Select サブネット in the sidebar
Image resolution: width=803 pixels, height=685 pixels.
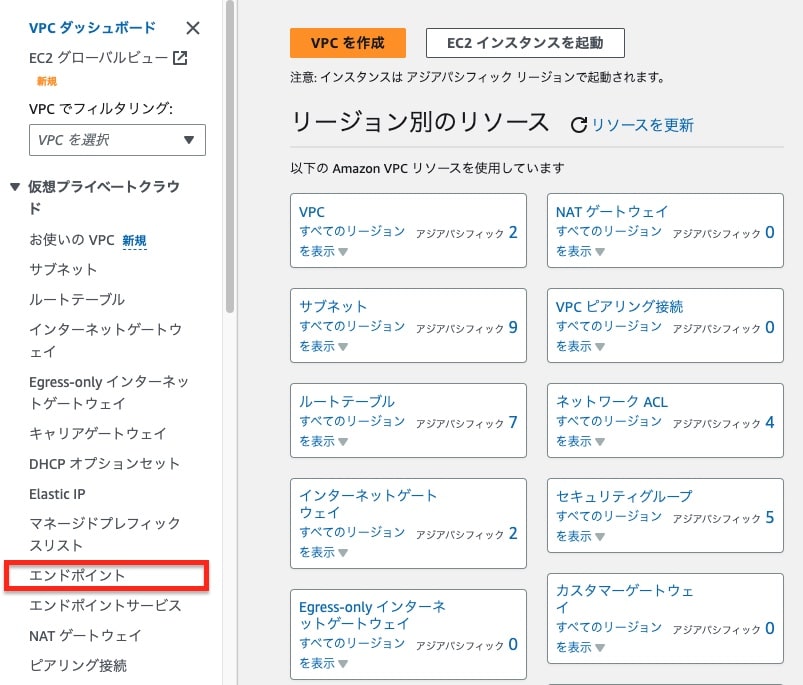pyautogui.click(x=63, y=269)
